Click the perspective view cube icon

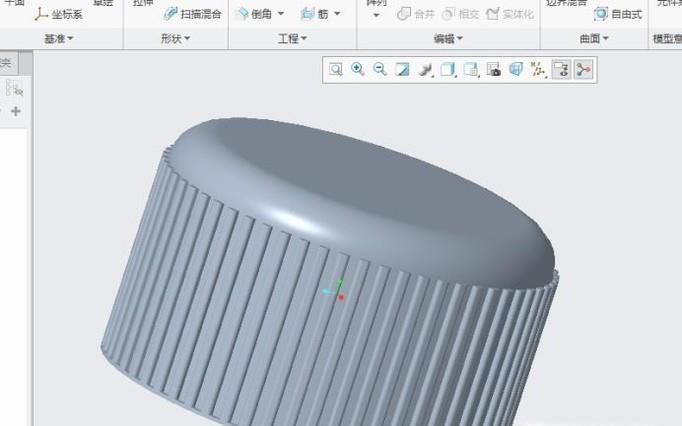coord(515,69)
